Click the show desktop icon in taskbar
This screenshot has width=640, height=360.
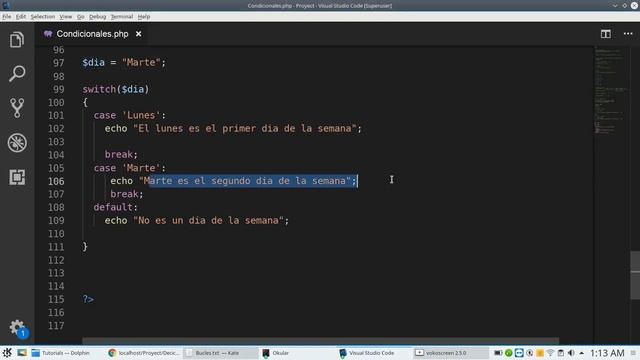tap(22, 353)
